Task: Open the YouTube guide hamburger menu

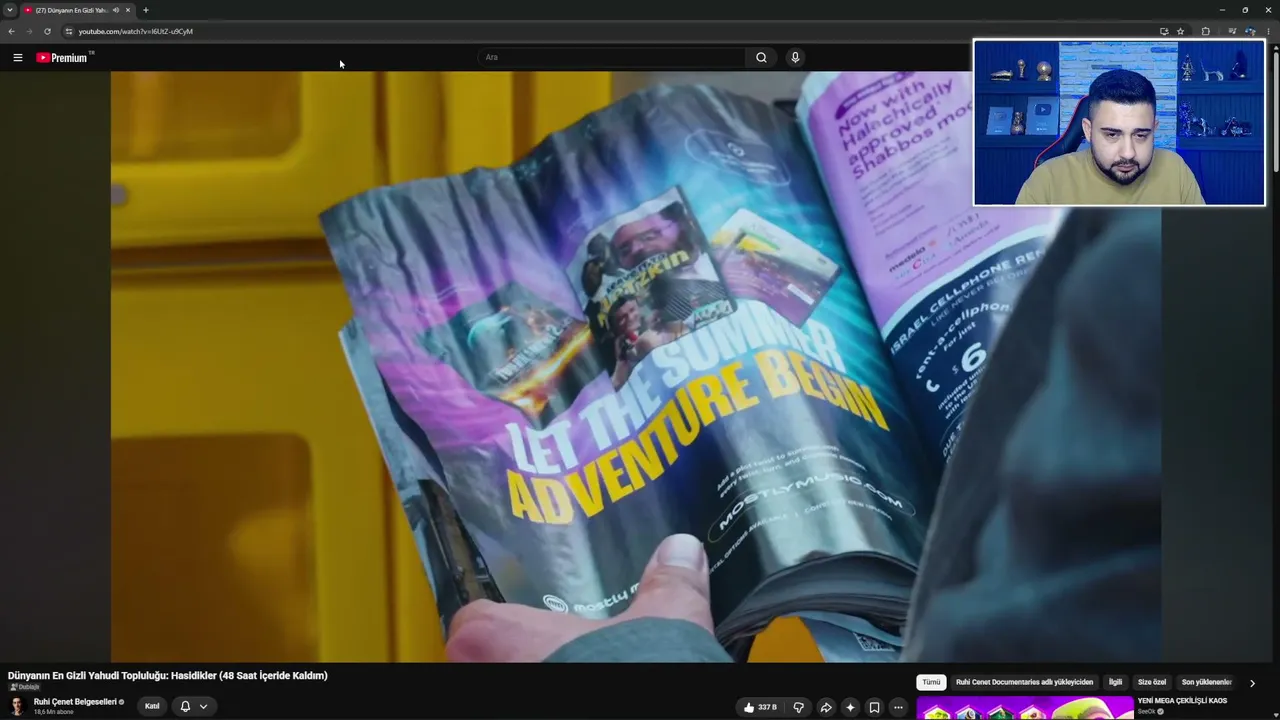Action: (x=17, y=58)
